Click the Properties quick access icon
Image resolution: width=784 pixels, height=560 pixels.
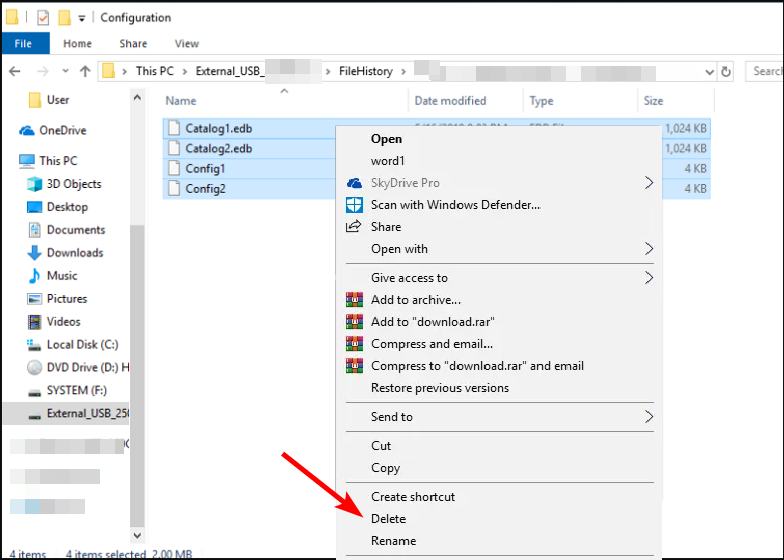point(43,18)
